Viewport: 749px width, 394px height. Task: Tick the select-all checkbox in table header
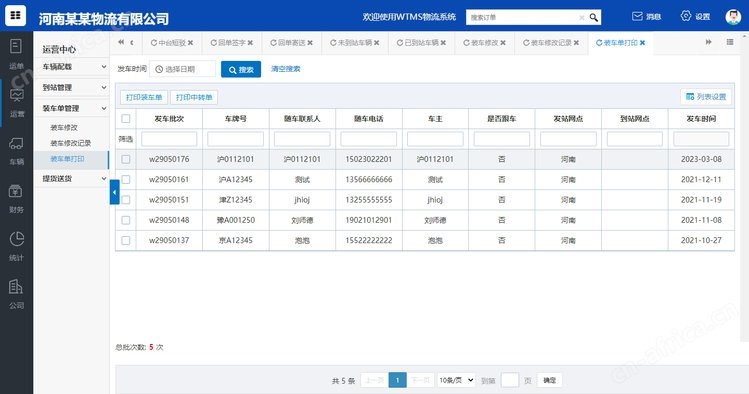[x=126, y=118]
